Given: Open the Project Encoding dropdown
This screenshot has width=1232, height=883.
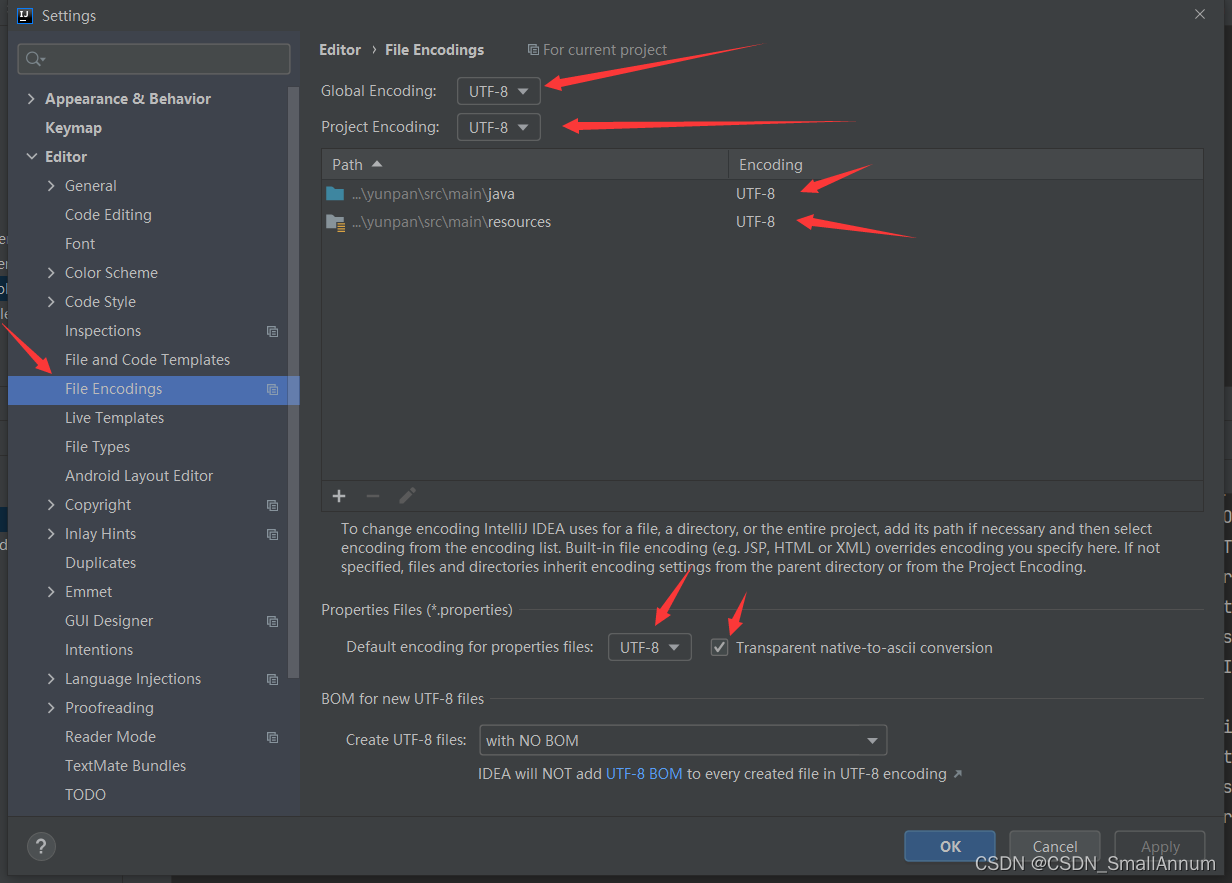Looking at the screenshot, I should [499, 127].
